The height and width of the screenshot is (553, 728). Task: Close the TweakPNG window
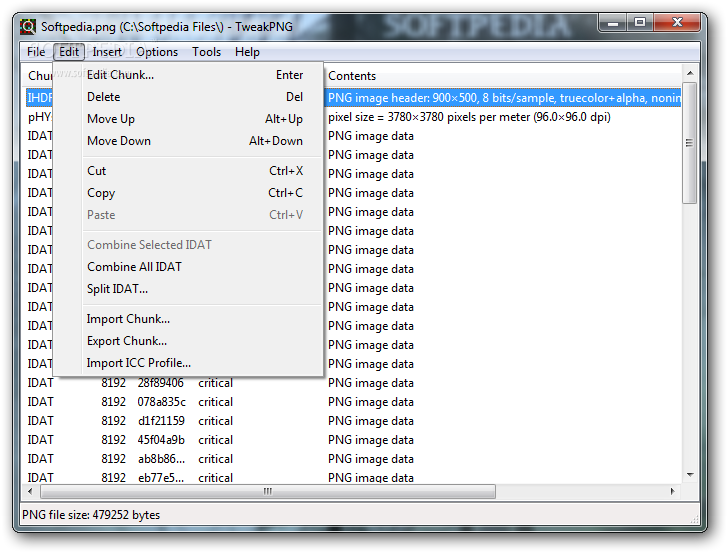(x=676, y=23)
